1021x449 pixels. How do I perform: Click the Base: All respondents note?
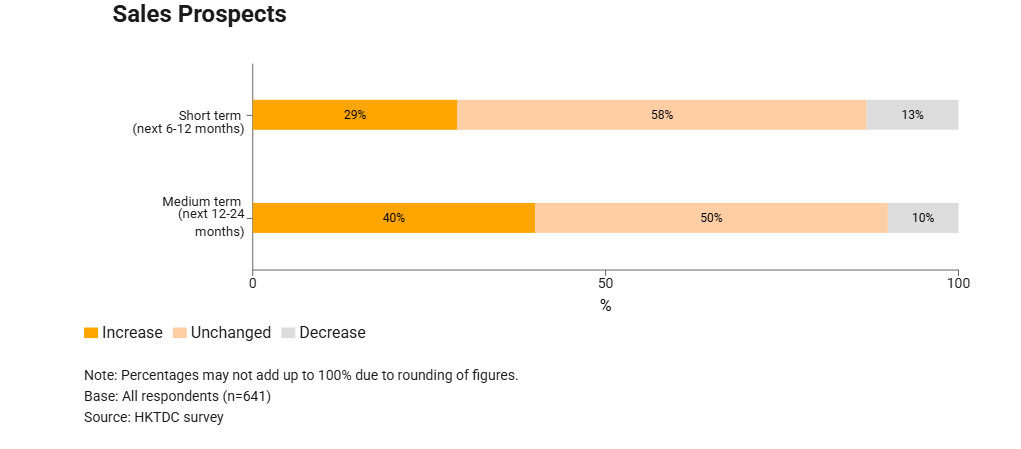tap(177, 397)
